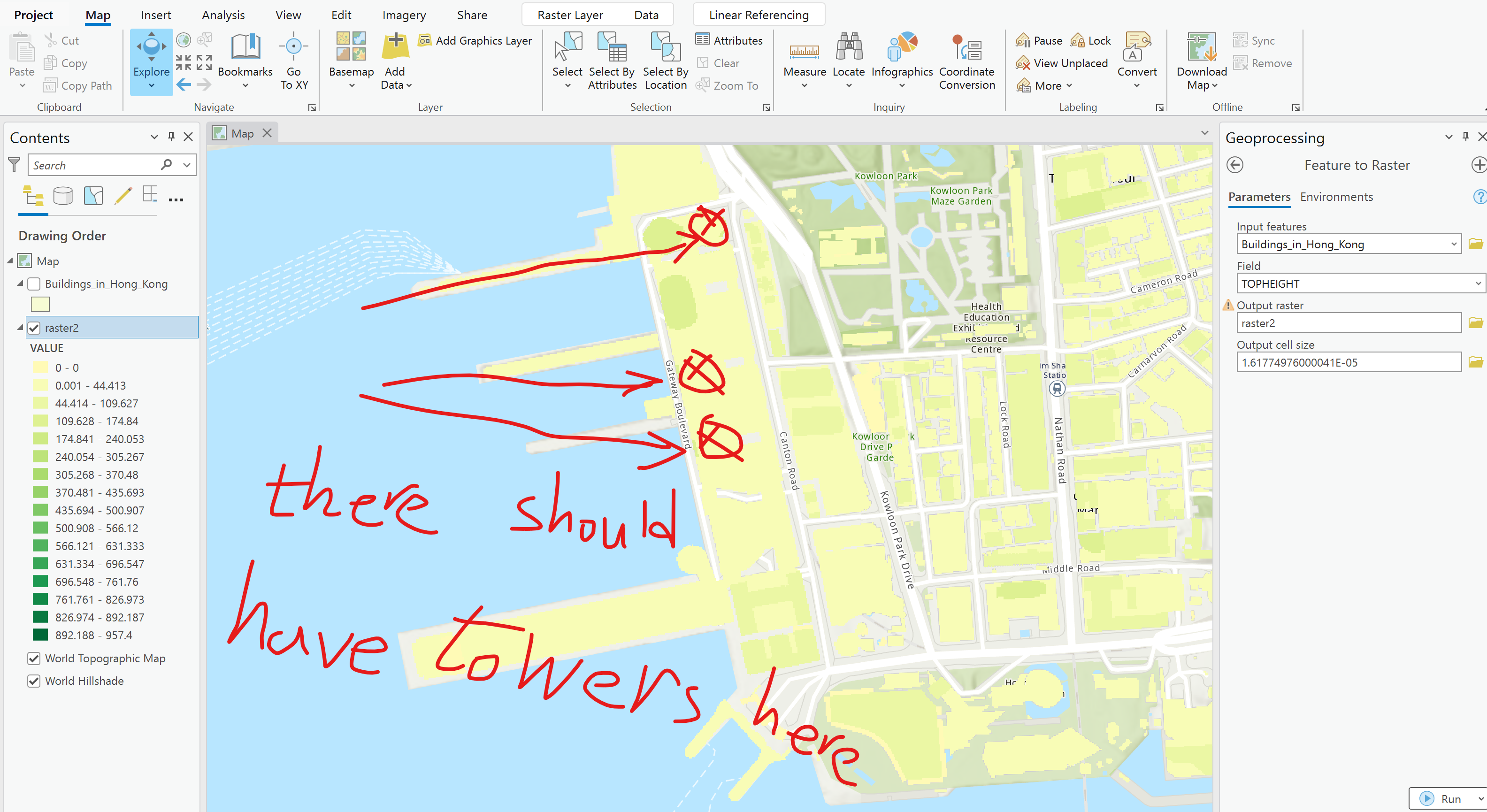Open the Analysis ribbon tab
Viewport: 1487px width, 812px height.
[x=223, y=15]
